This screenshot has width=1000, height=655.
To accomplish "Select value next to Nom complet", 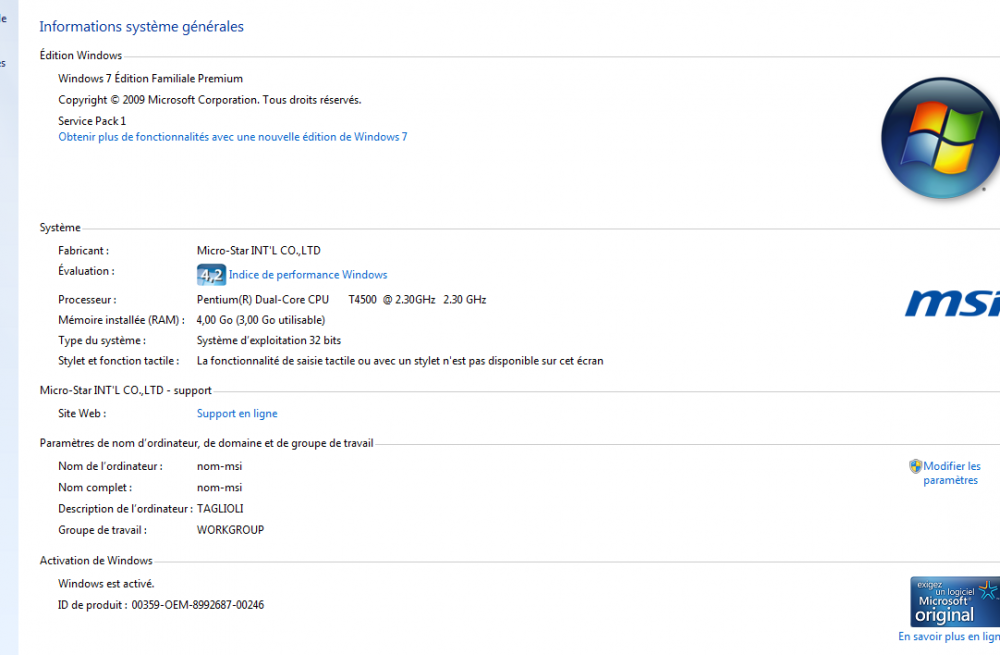I will click(219, 488).
